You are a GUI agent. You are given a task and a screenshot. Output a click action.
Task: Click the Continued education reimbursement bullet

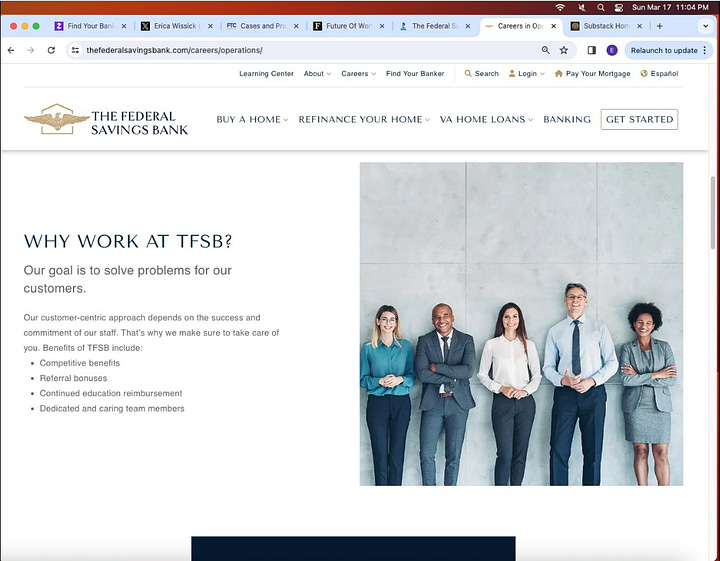[x=111, y=393]
